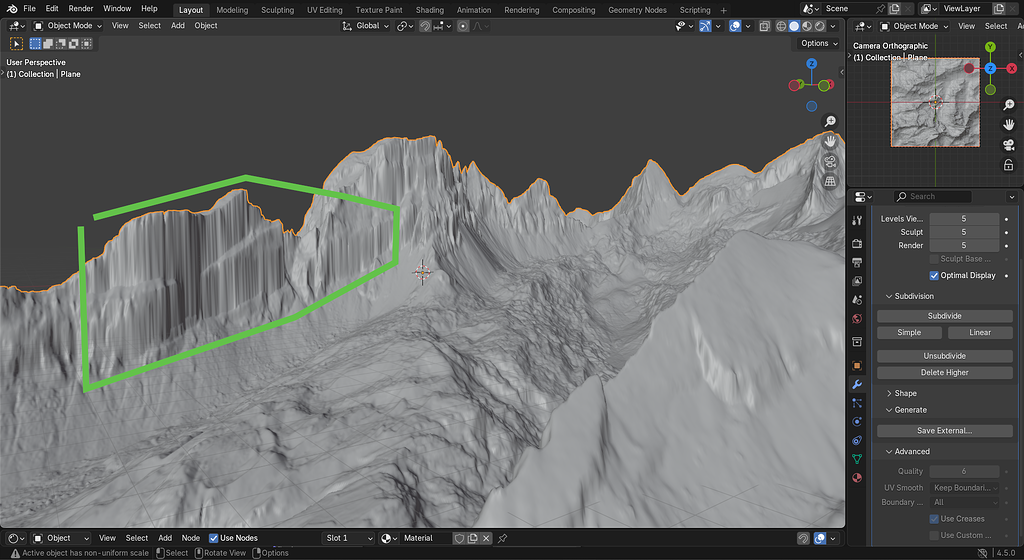Open the Render menu
This screenshot has height=560, width=1024.
tap(81, 8)
